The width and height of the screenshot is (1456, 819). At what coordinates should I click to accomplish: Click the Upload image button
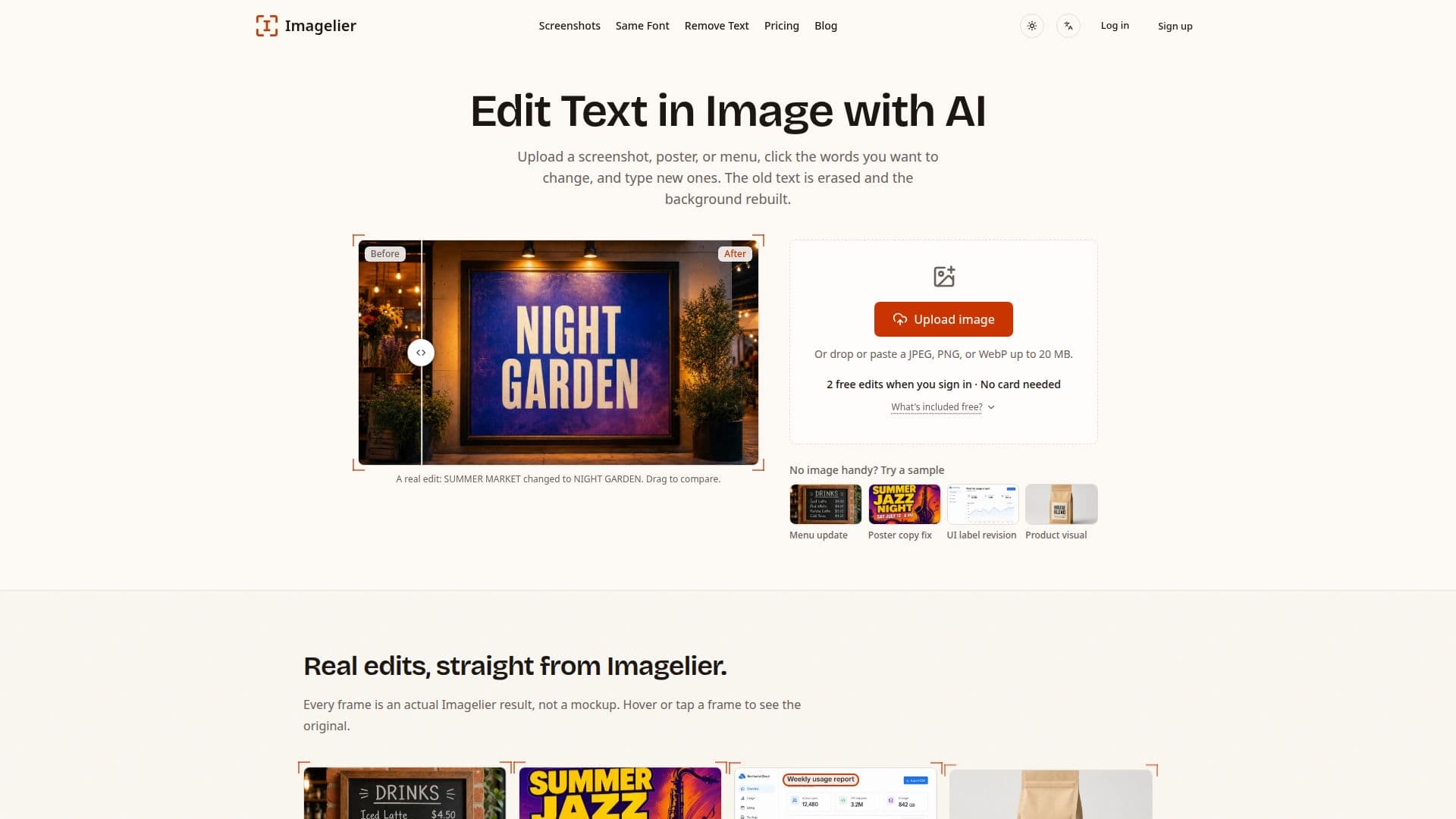point(943,319)
